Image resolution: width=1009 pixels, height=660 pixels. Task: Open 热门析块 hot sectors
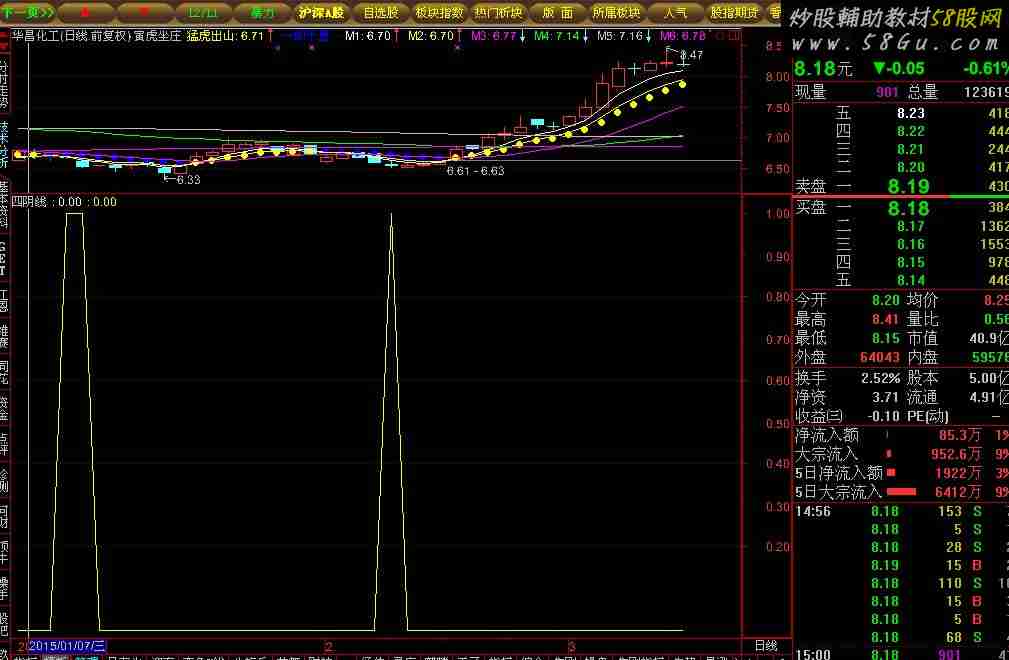498,13
